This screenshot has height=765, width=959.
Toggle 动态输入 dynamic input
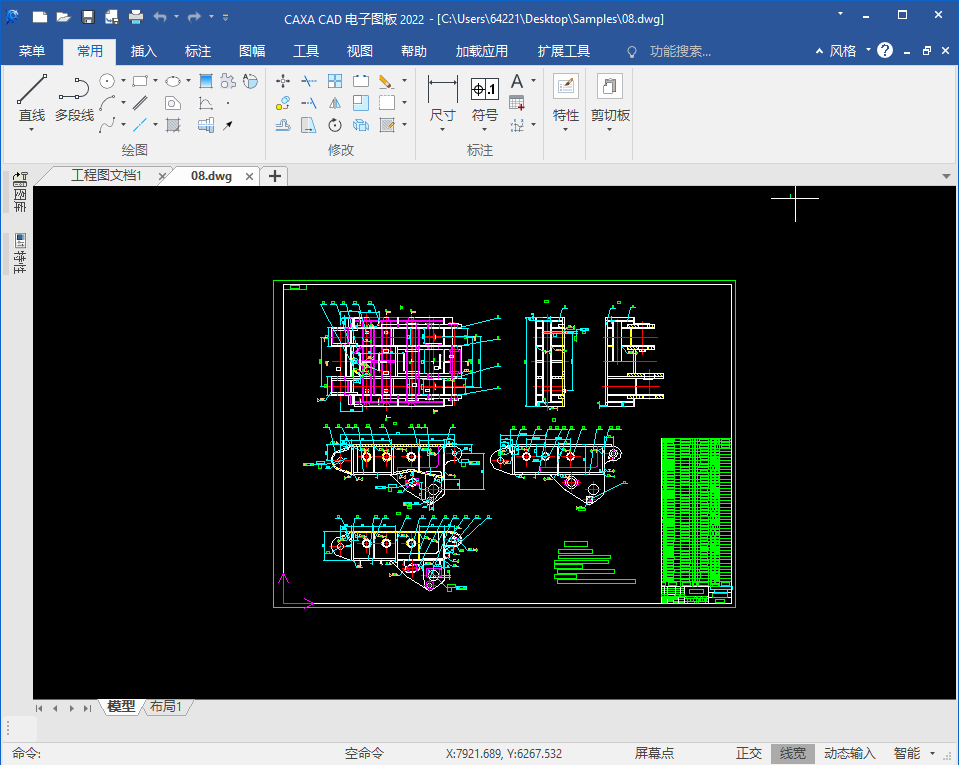pos(850,753)
